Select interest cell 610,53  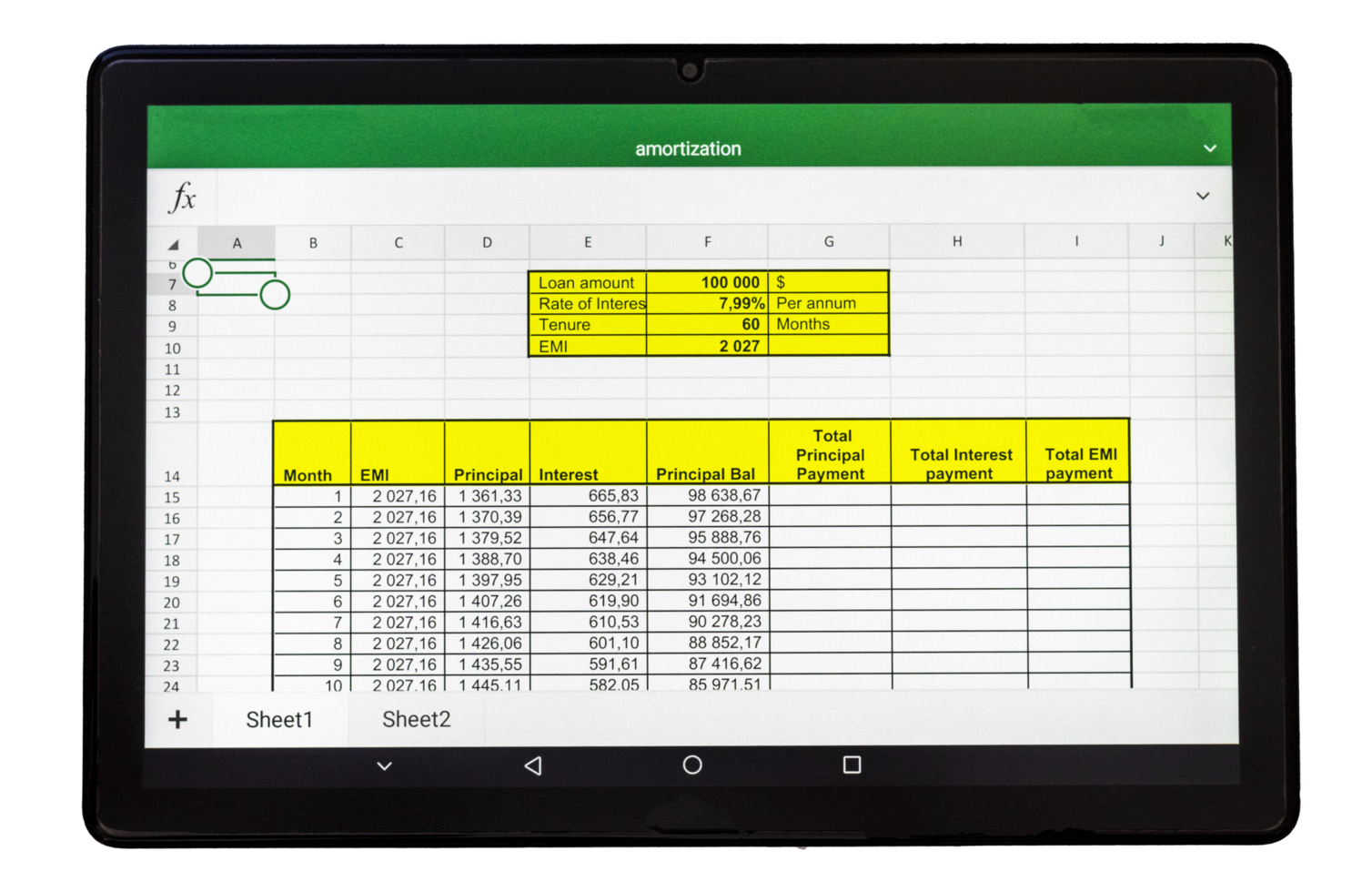[x=588, y=623]
